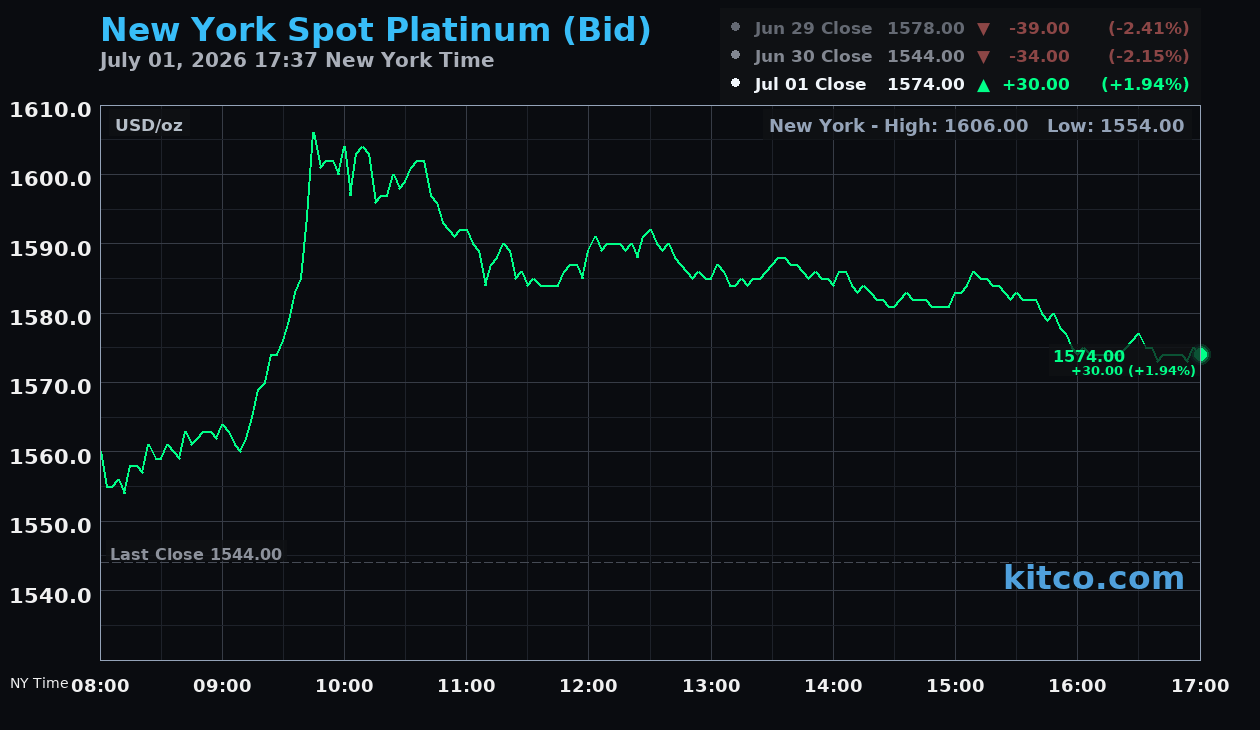The height and width of the screenshot is (730, 1260).
Task: Click the 1610.0 y-axis label
Action: (51, 109)
